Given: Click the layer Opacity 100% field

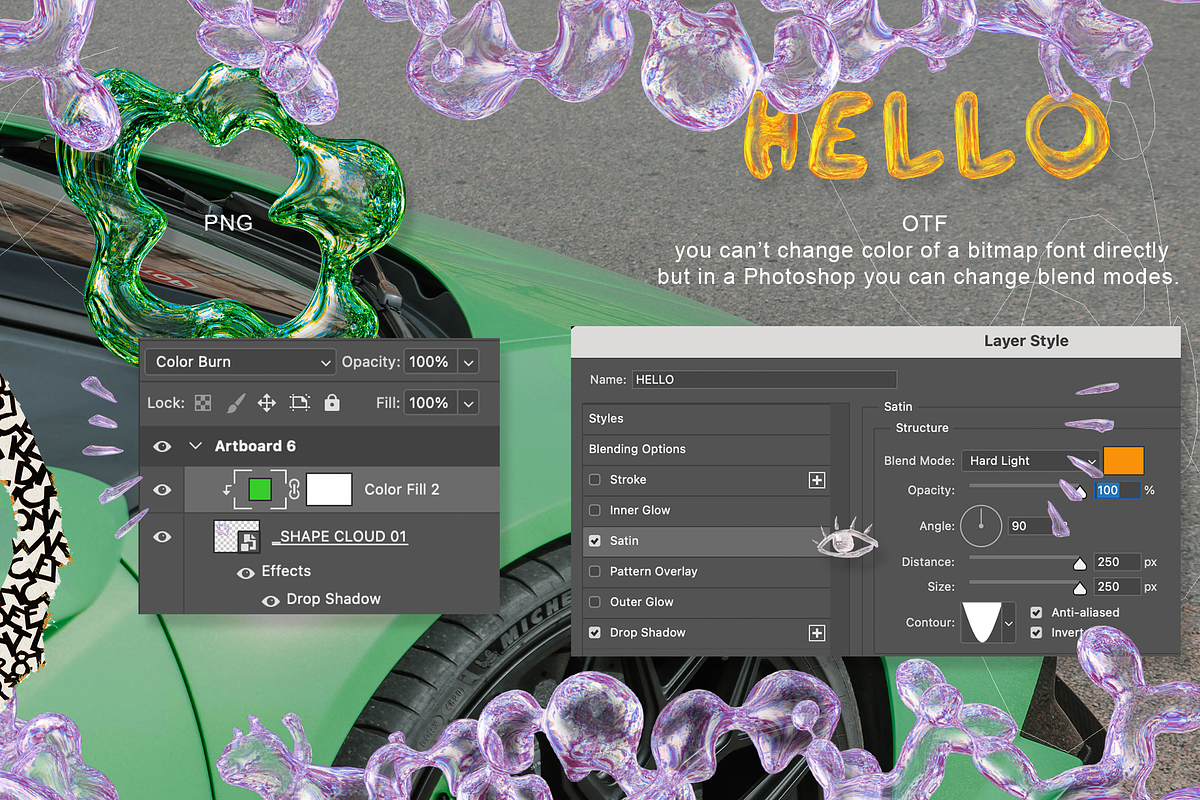Looking at the screenshot, I should (430, 362).
